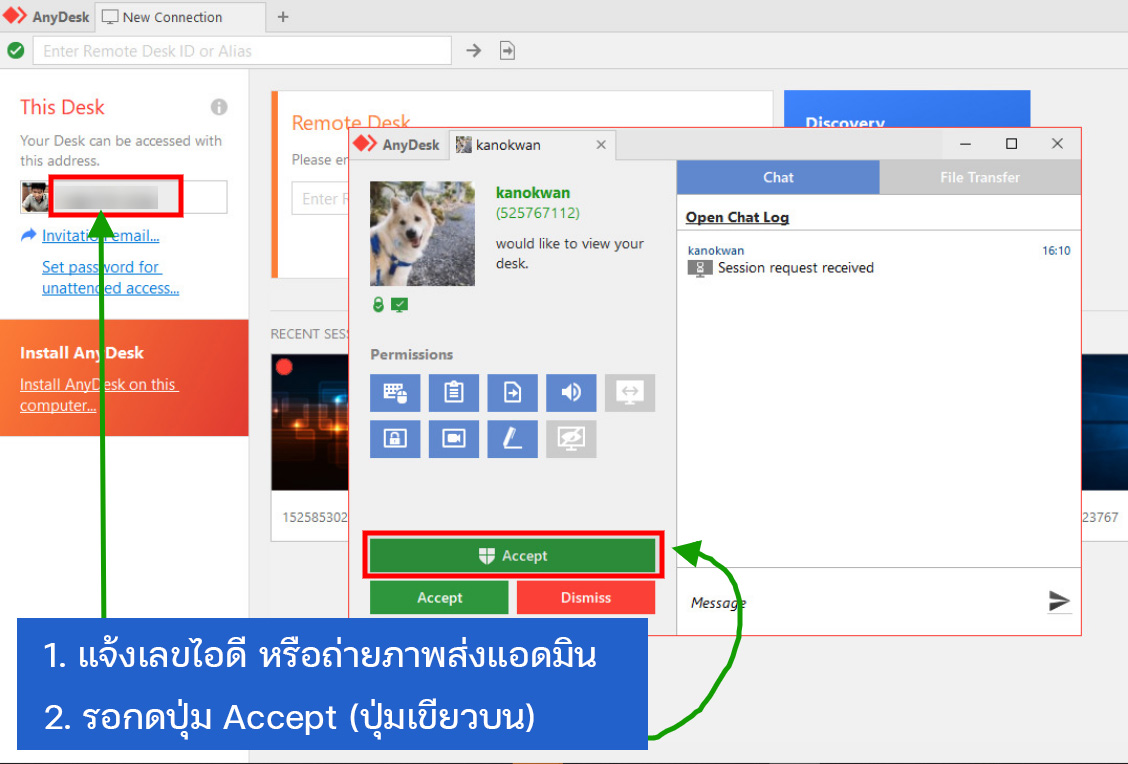Select the New Connection tab

[x=180, y=17]
